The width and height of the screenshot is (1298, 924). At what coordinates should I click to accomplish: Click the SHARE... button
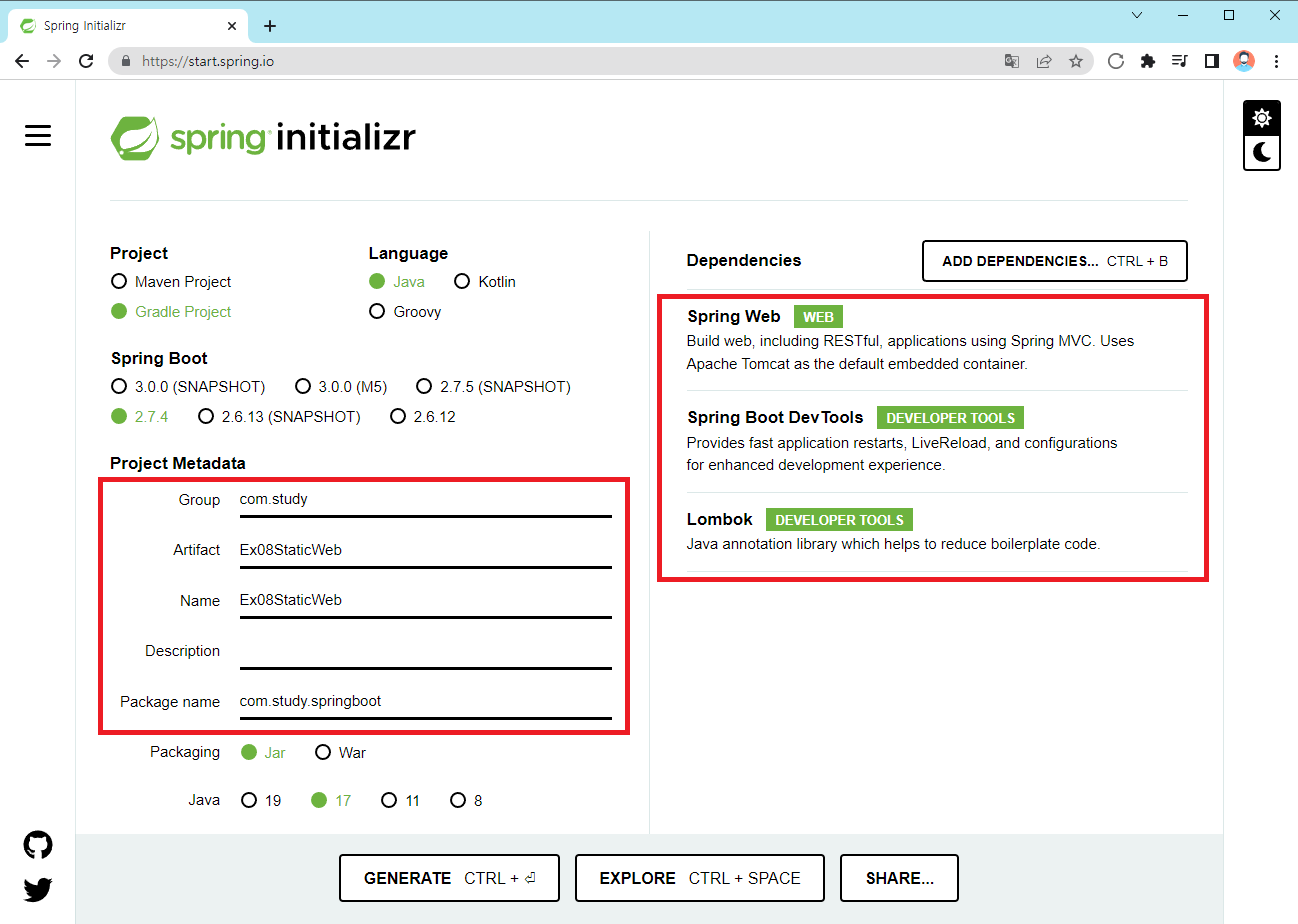tap(899, 878)
